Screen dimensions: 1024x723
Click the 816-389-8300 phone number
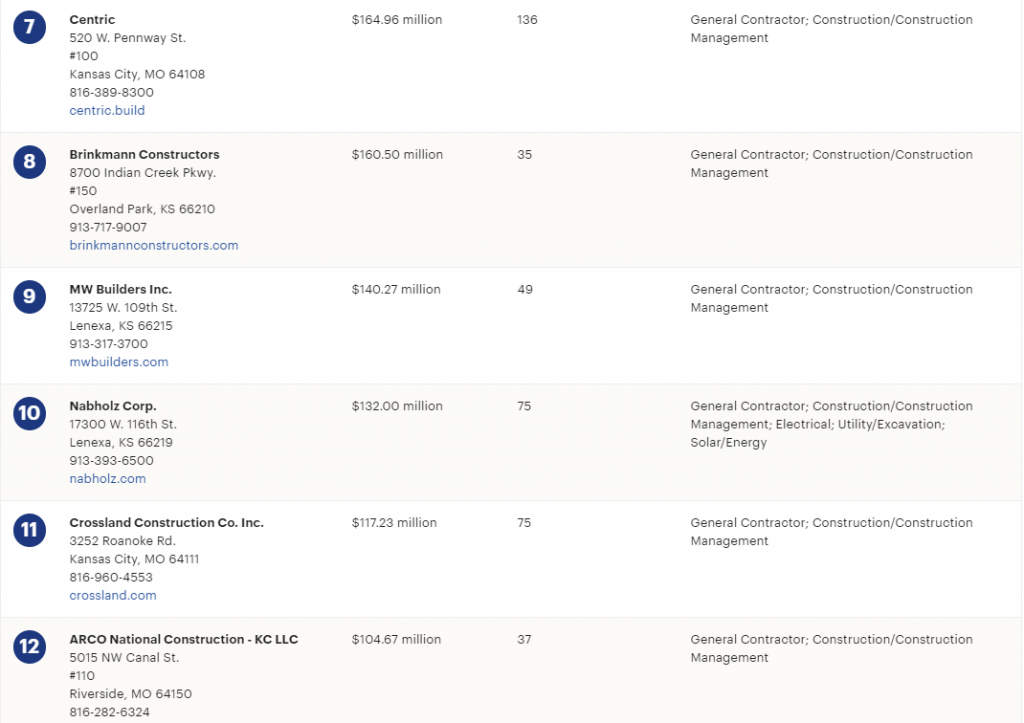click(x=112, y=93)
